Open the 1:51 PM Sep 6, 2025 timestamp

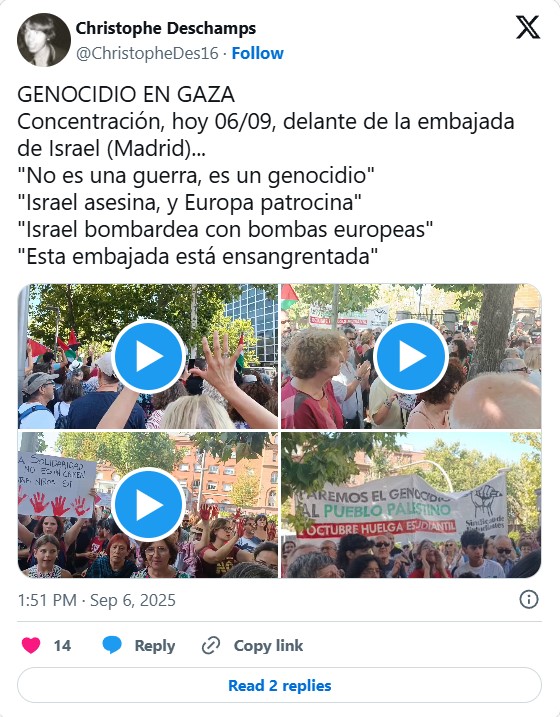tap(96, 600)
